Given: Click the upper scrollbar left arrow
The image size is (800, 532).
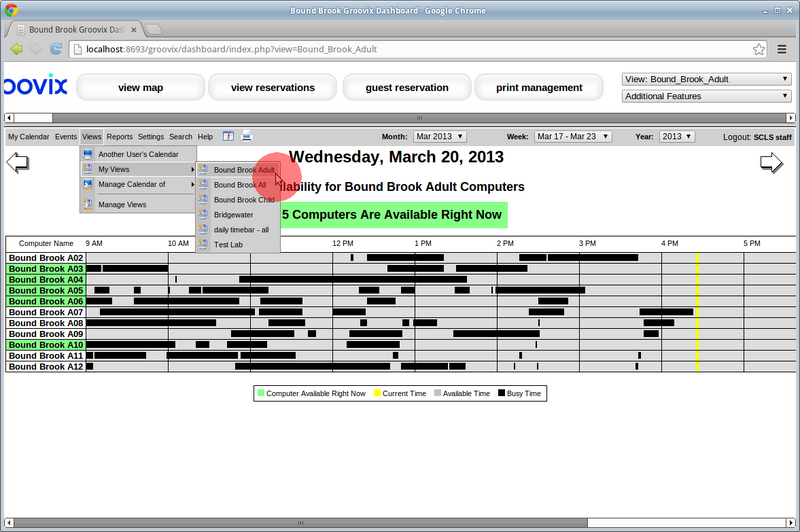Looking at the screenshot, I should [x=9, y=118].
